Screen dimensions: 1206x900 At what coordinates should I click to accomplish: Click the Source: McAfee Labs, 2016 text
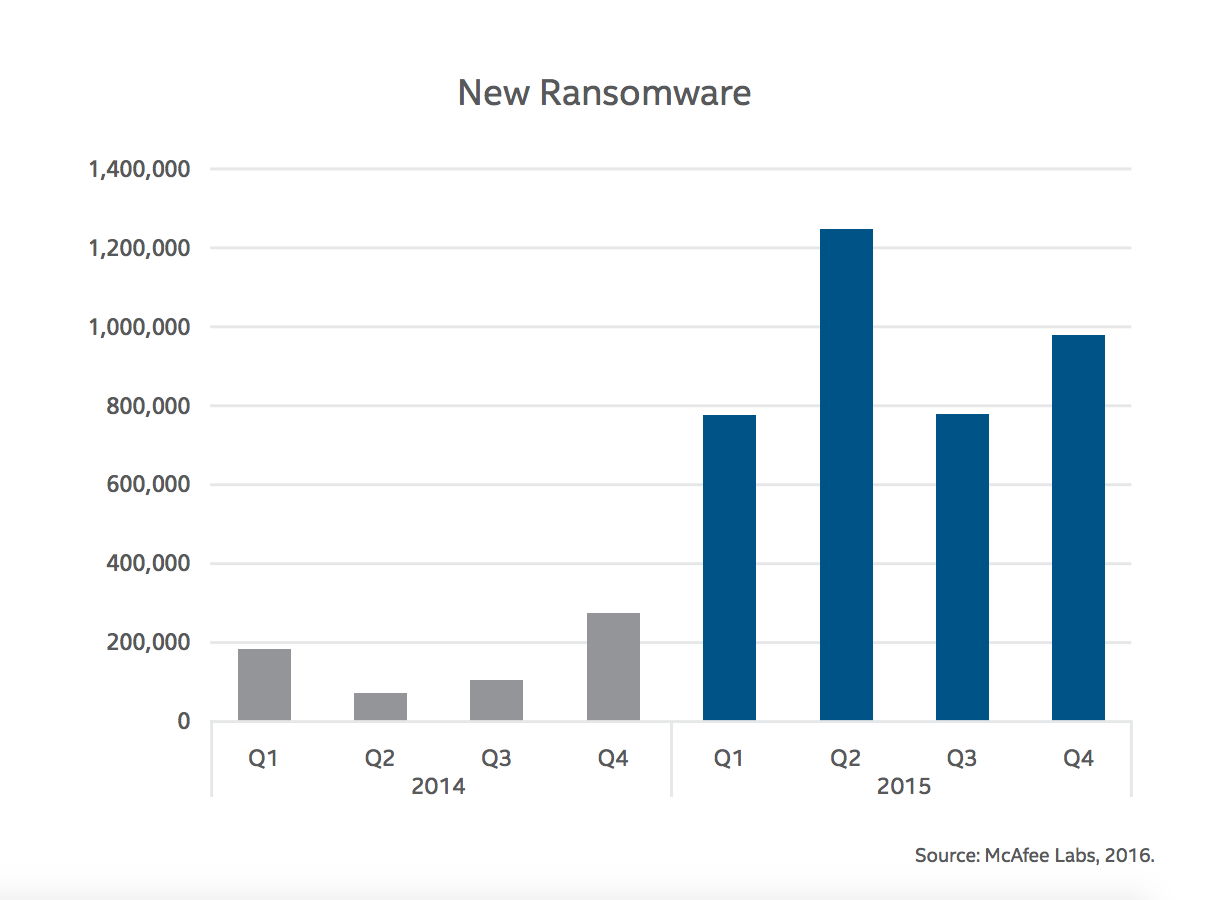(x=1035, y=856)
